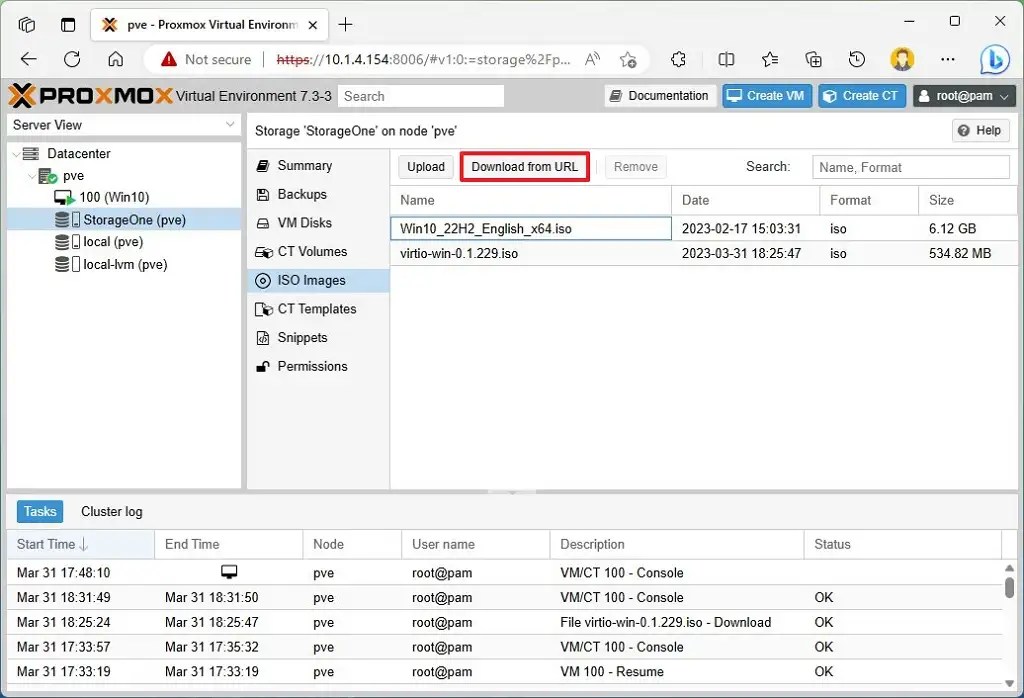Image resolution: width=1024 pixels, height=698 pixels.
Task: Click the browser refresh icon
Action: pyautogui.click(x=70, y=59)
